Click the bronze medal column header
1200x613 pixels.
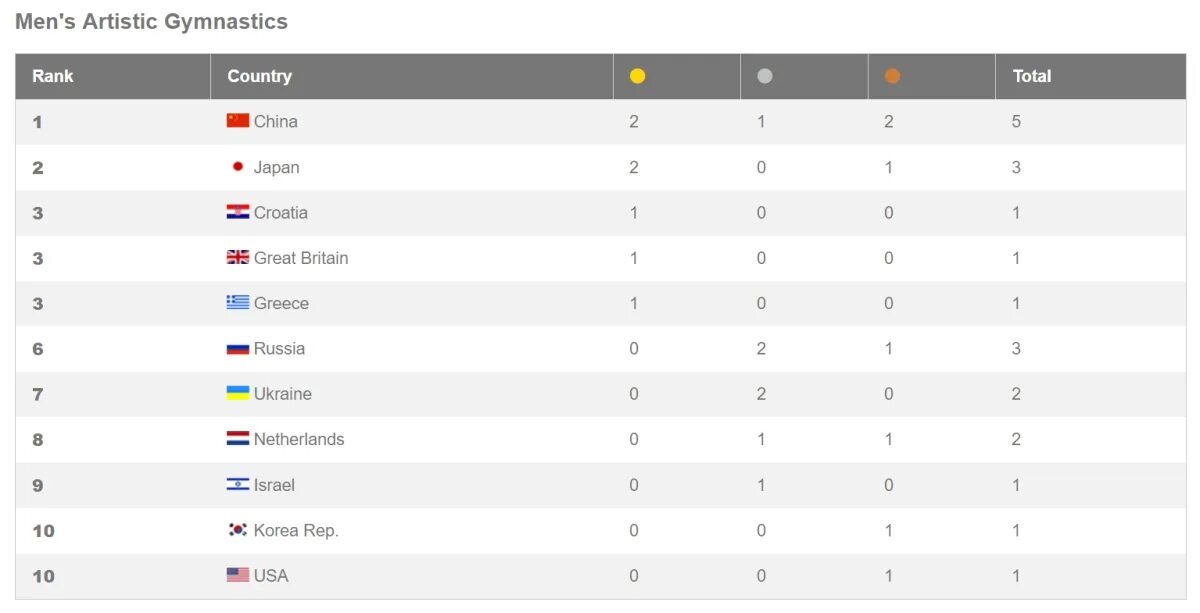coord(892,76)
